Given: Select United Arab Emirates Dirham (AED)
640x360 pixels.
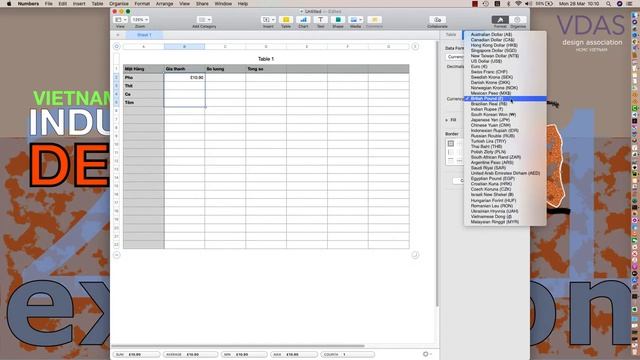Looking at the screenshot, I should [x=505, y=173].
